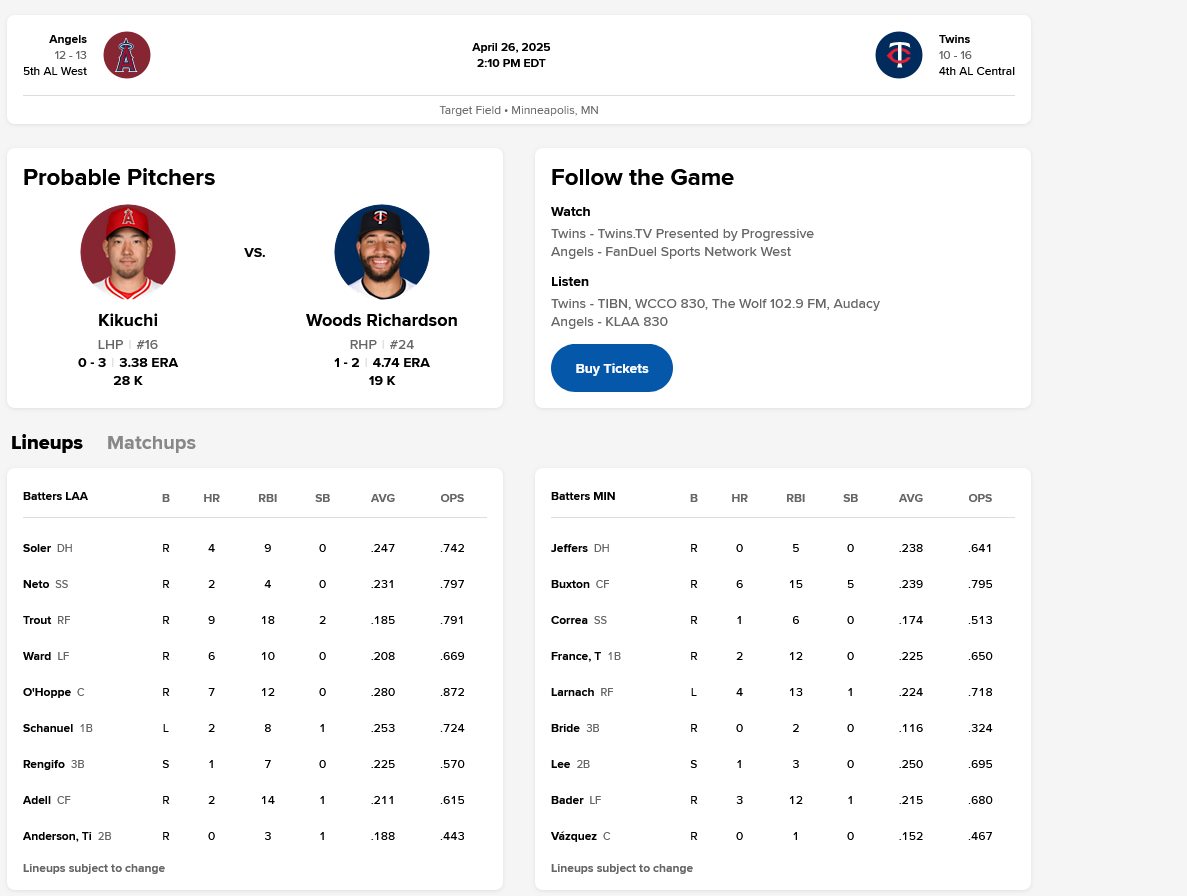Switch to the Matchups tab

click(151, 443)
